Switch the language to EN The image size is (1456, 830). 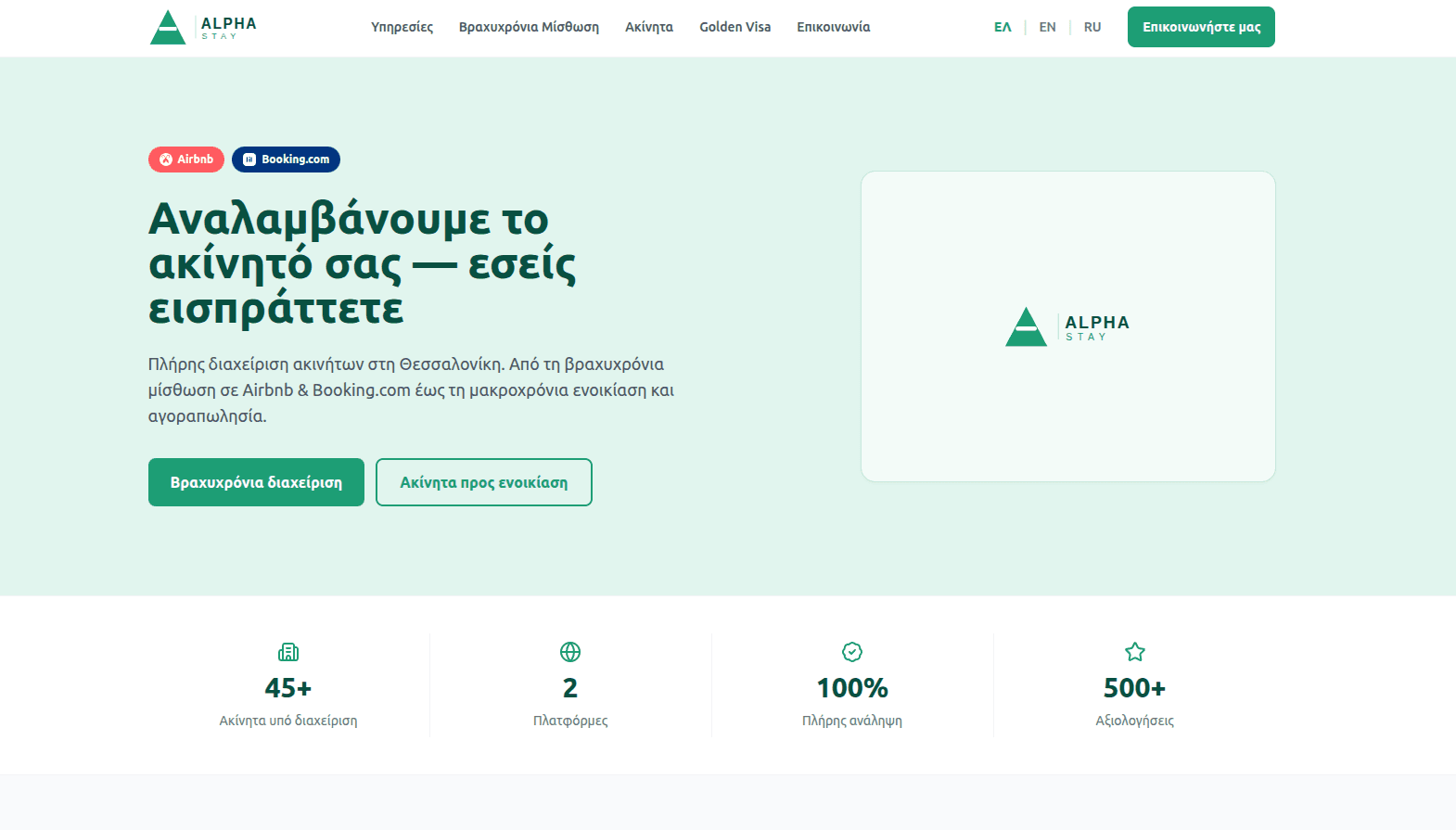pos(1047,27)
